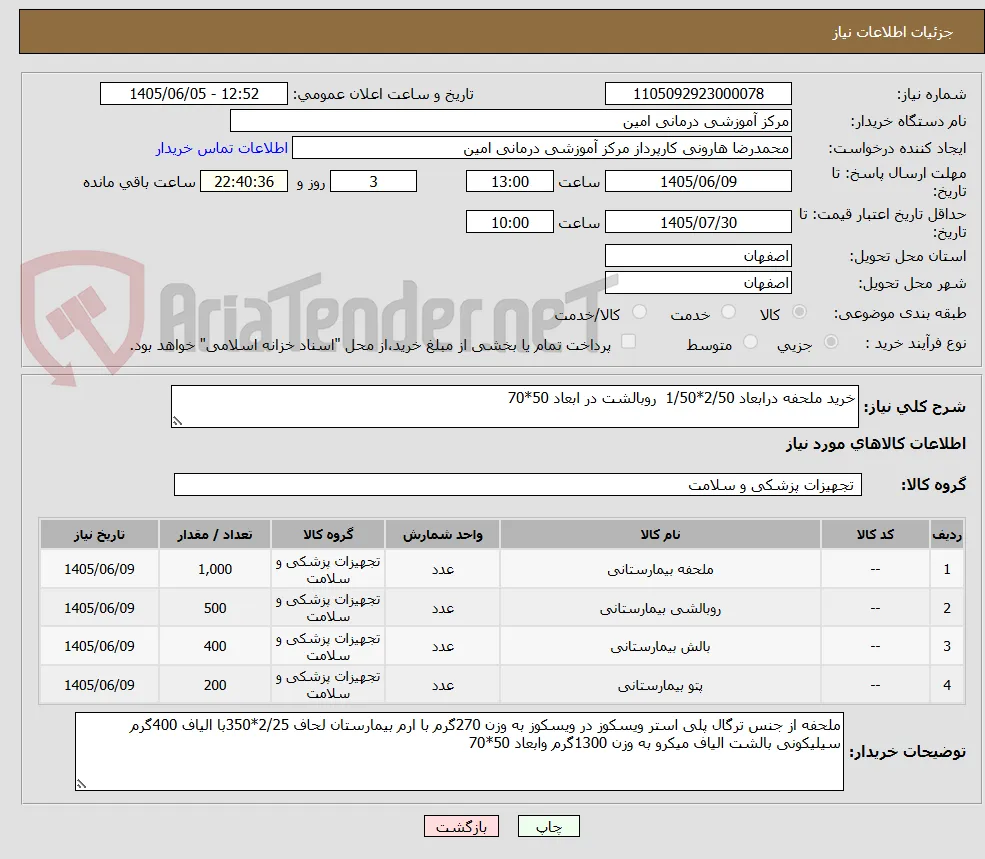This screenshot has height=859, width=985.
Task: Click the remaining days field showing 3
Action: point(373,182)
